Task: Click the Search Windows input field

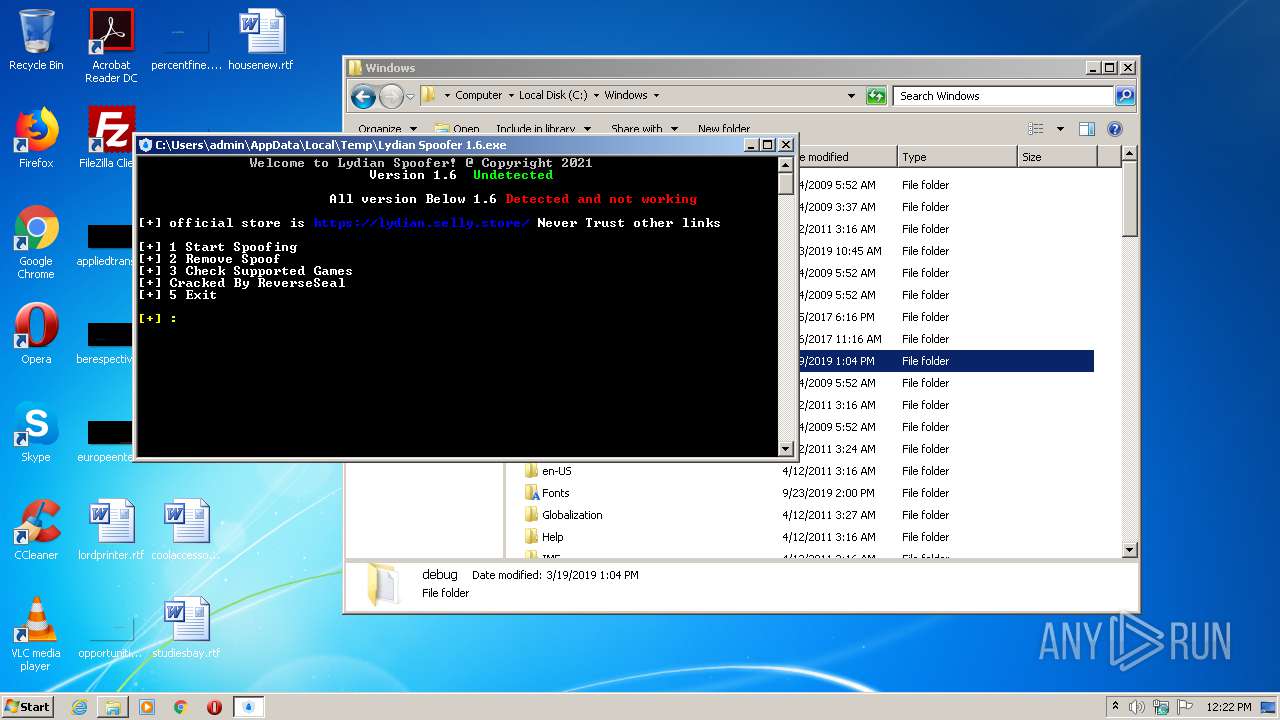Action: click(x=1003, y=96)
